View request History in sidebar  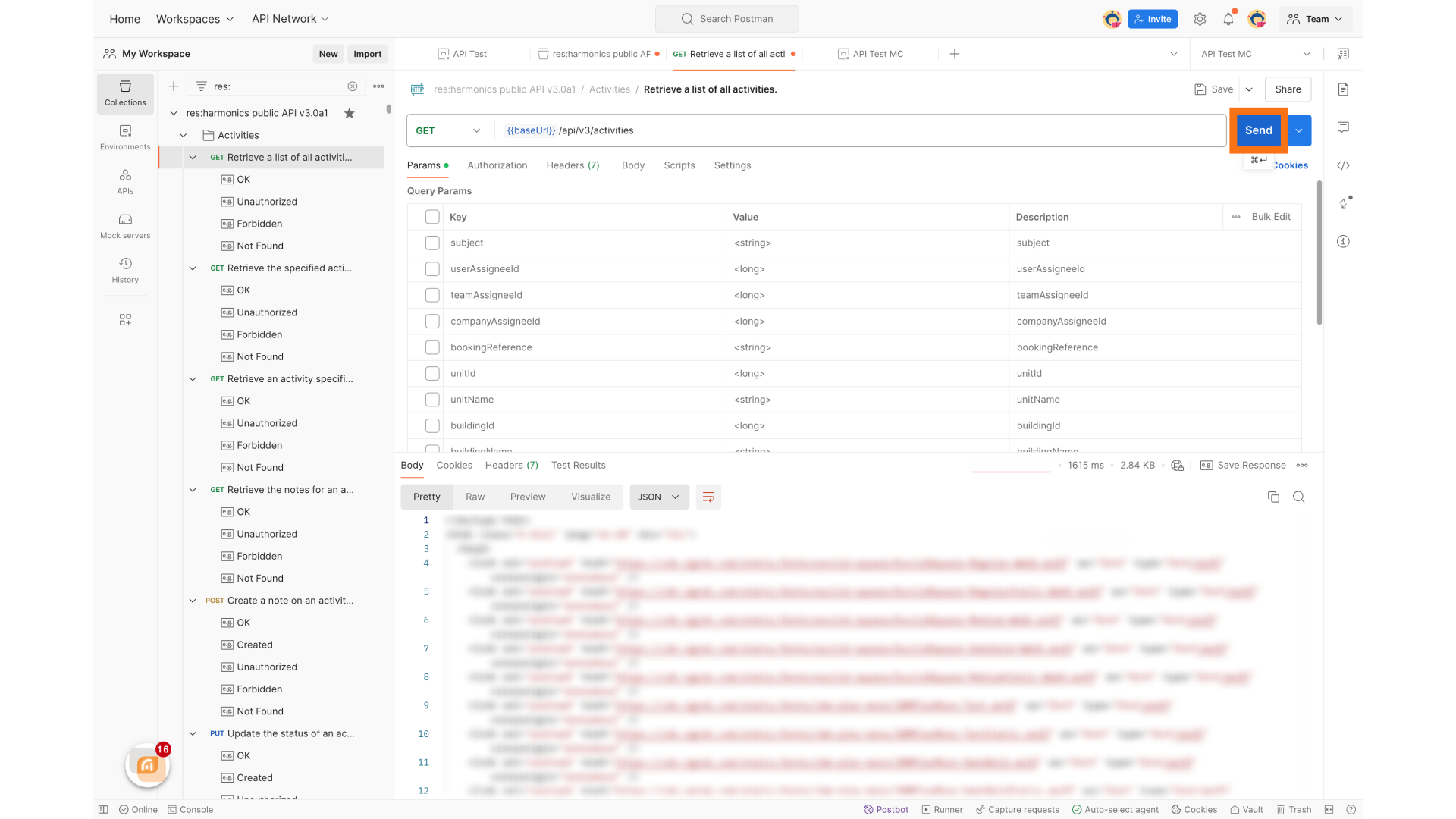[x=124, y=270]
